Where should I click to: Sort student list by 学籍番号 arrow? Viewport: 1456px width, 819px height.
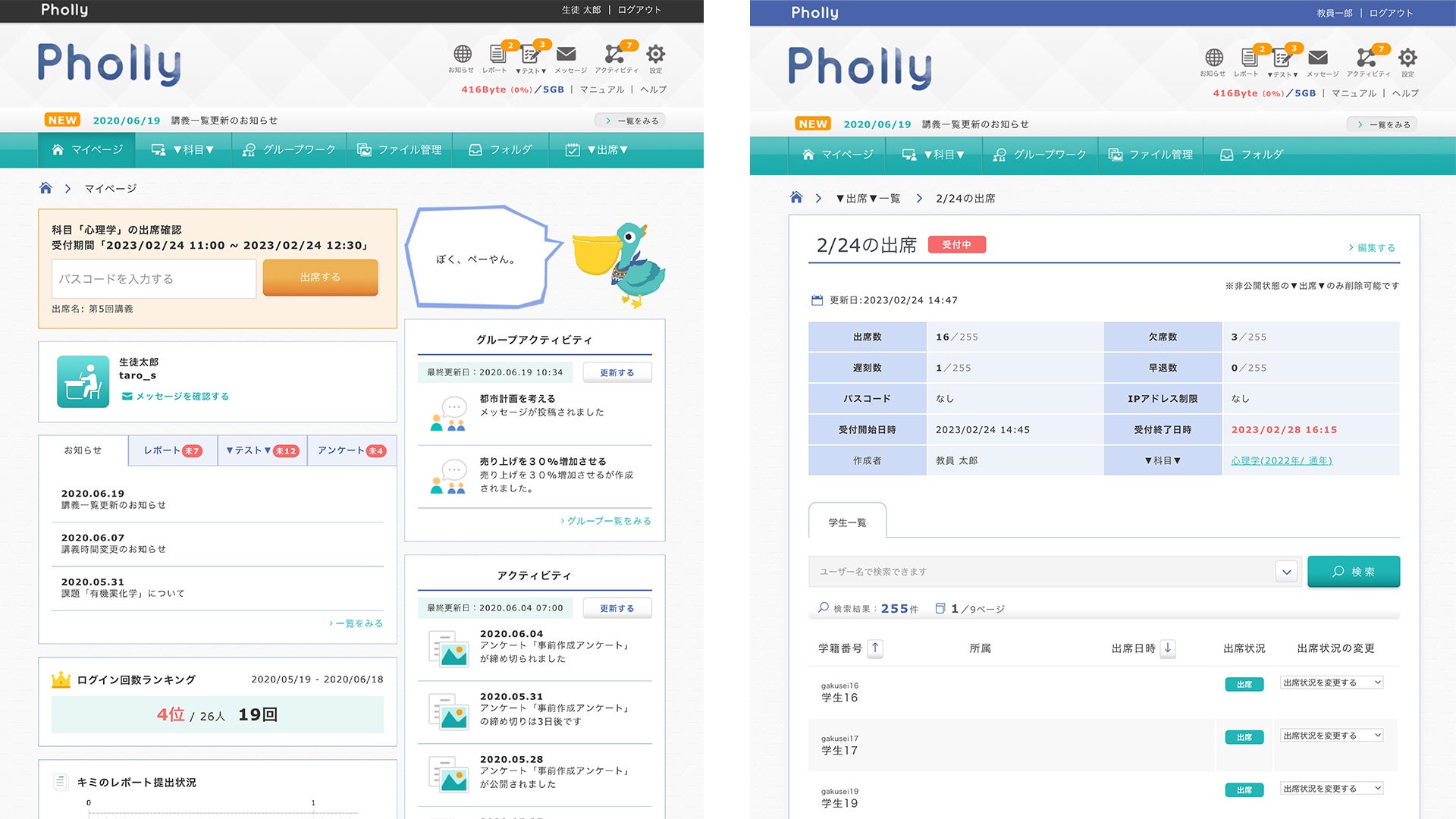[875, 648]
